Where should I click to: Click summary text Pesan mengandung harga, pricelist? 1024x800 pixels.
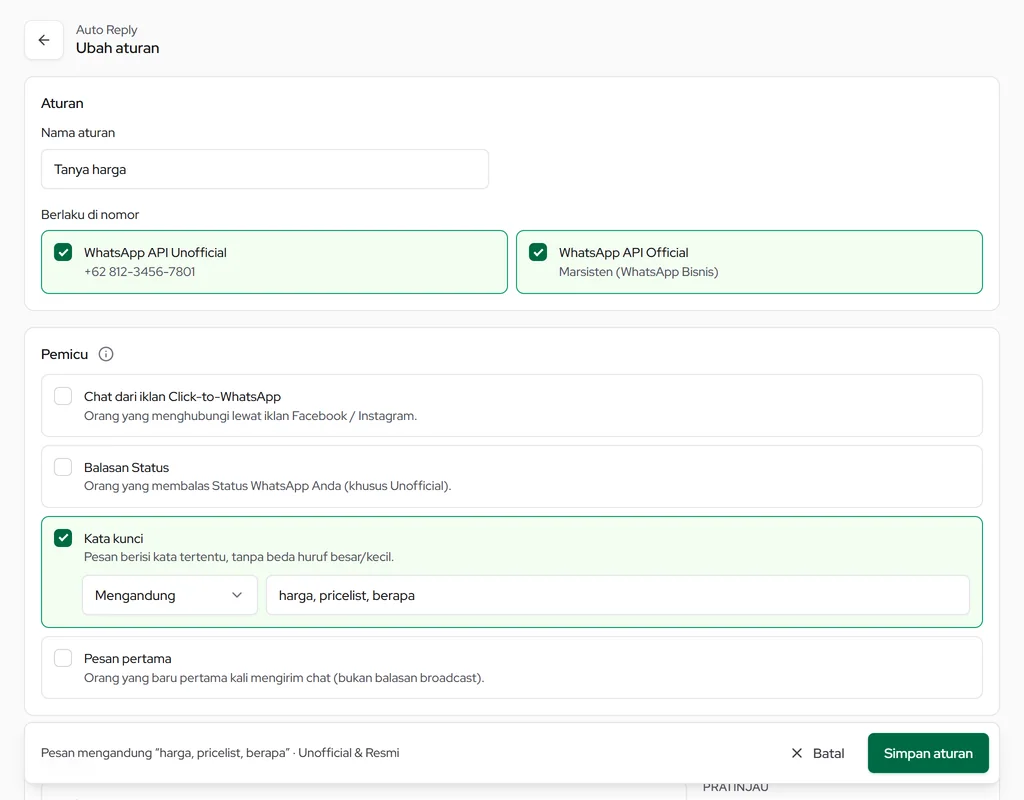coord(220,753)
